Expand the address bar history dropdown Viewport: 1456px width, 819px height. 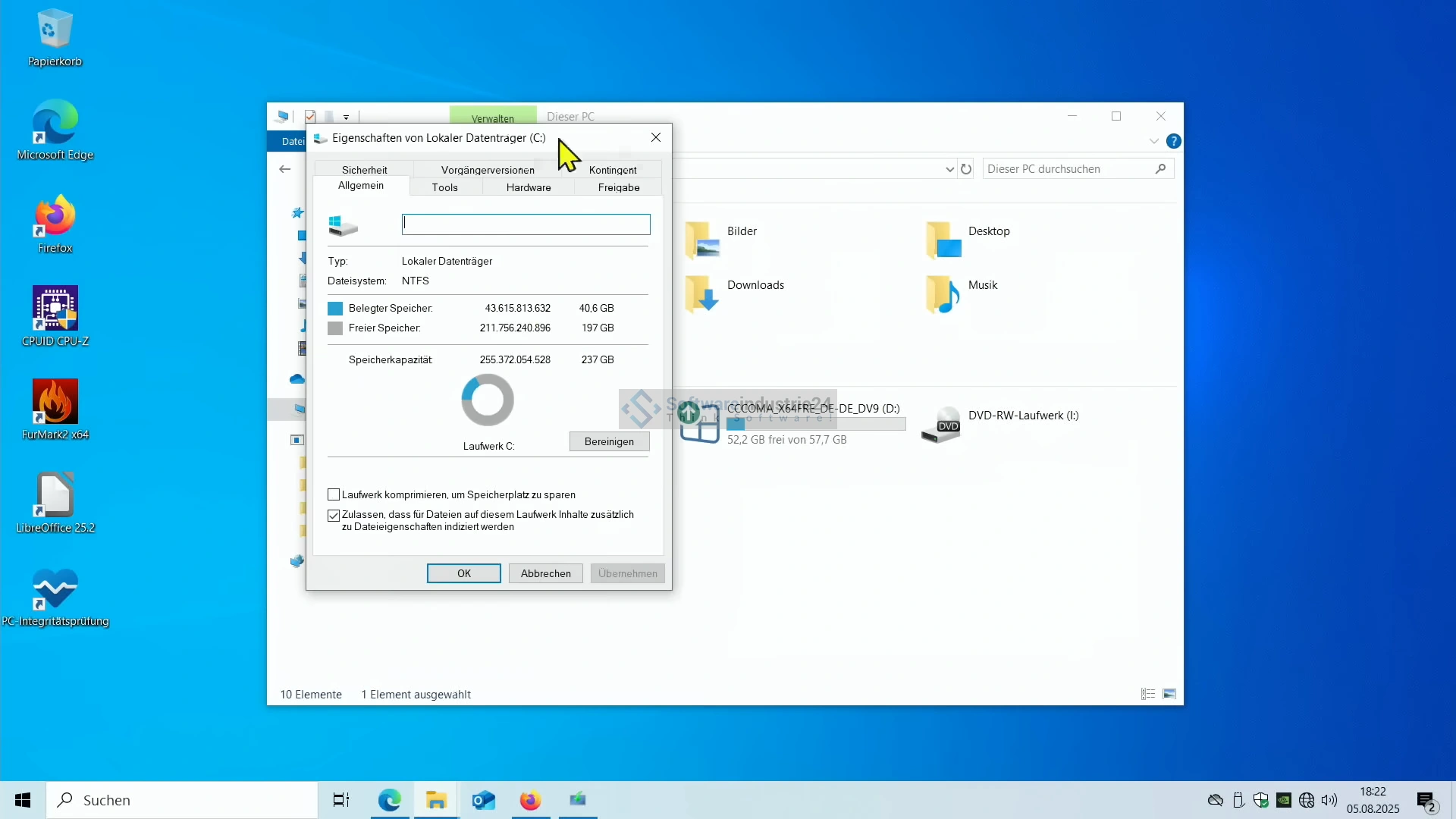tap(949, 169)
